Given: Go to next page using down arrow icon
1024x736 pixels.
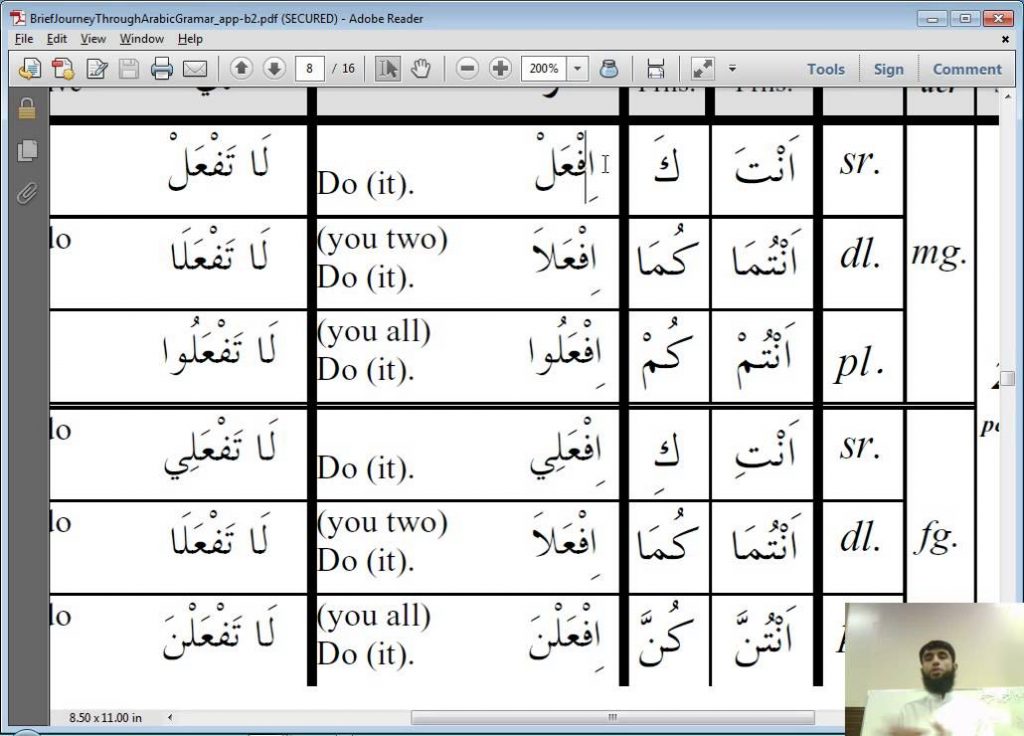Looking at the screenshot, I should 275,68.
